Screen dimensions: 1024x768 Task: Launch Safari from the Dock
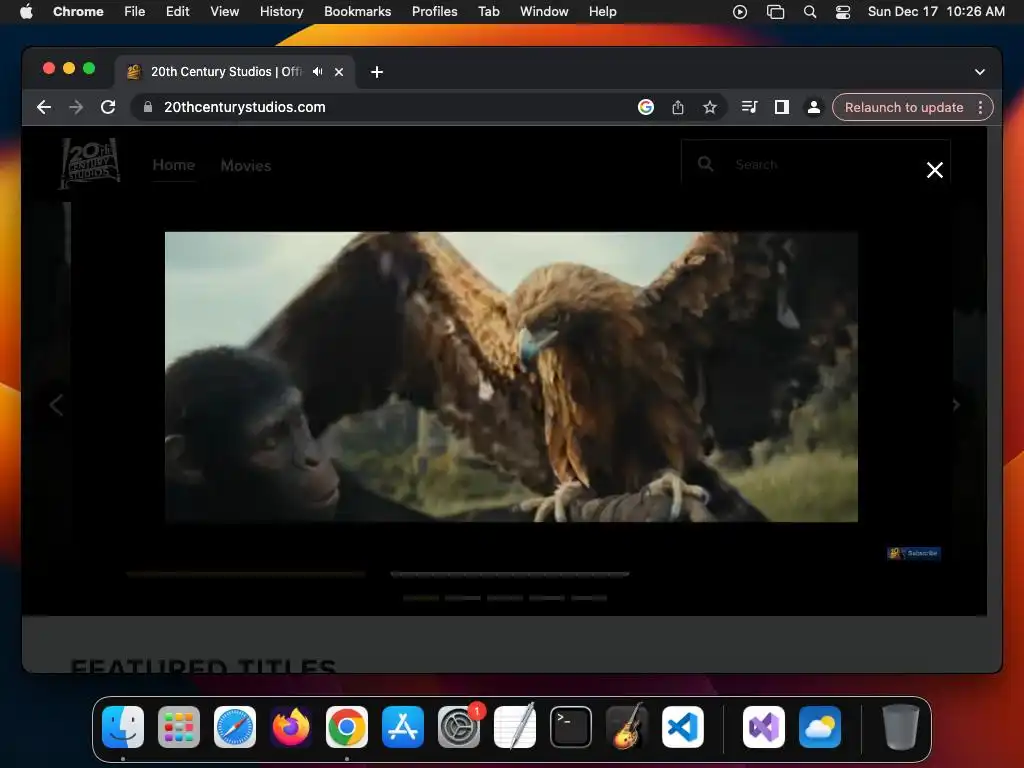pos(235,727)
